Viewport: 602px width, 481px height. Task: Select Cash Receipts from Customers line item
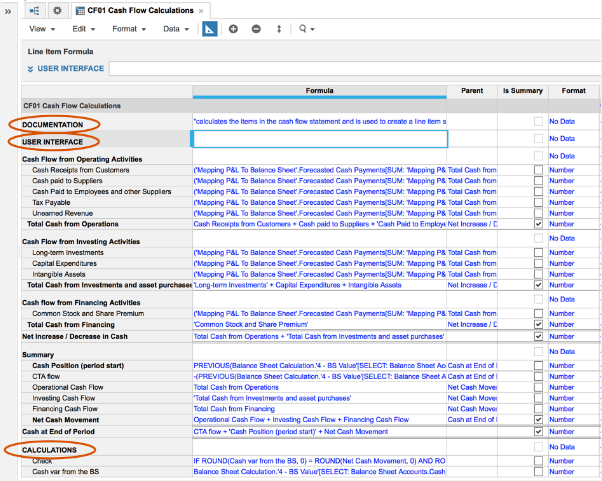[x=107, y=170]
